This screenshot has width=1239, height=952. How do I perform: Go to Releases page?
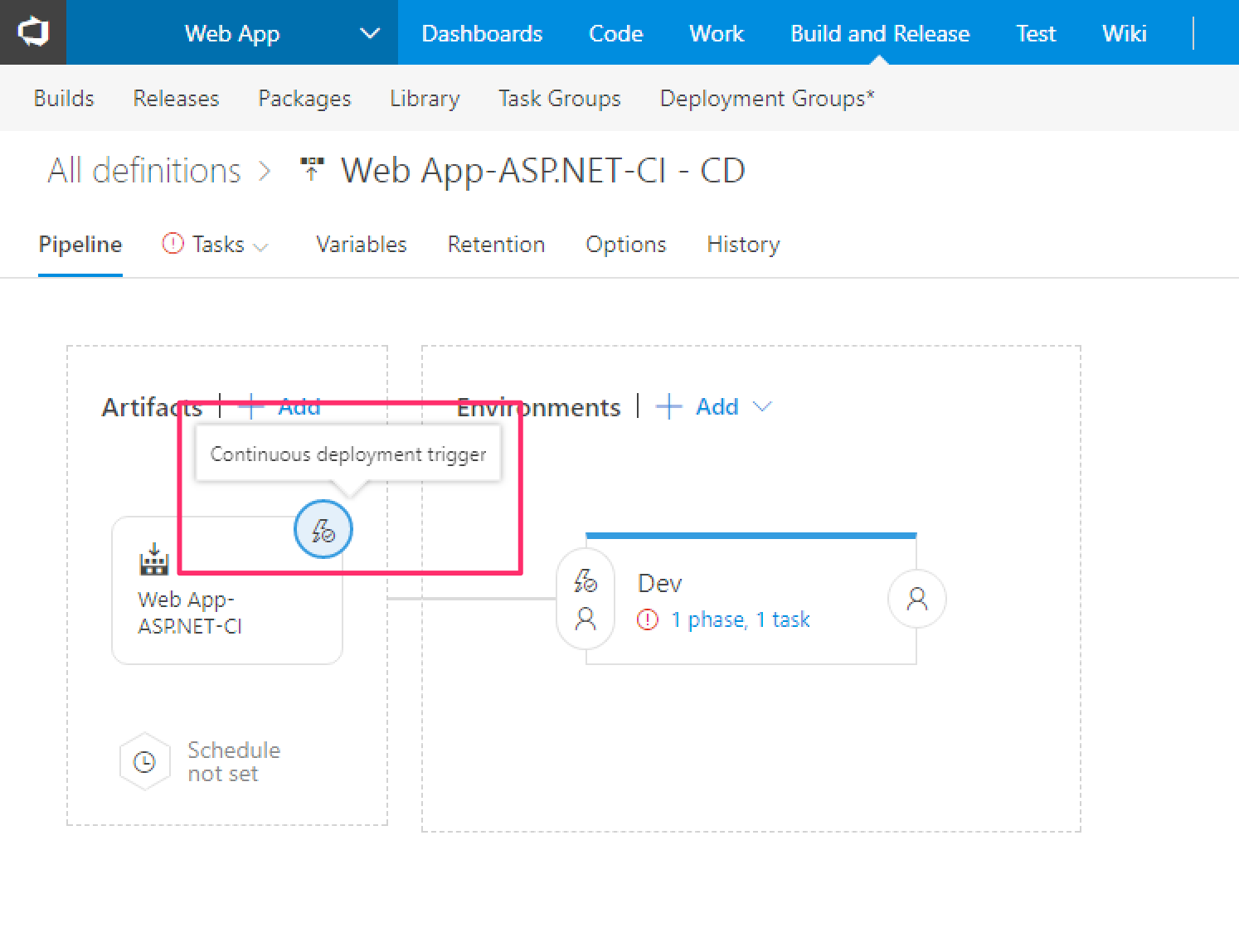pos(176,98)
